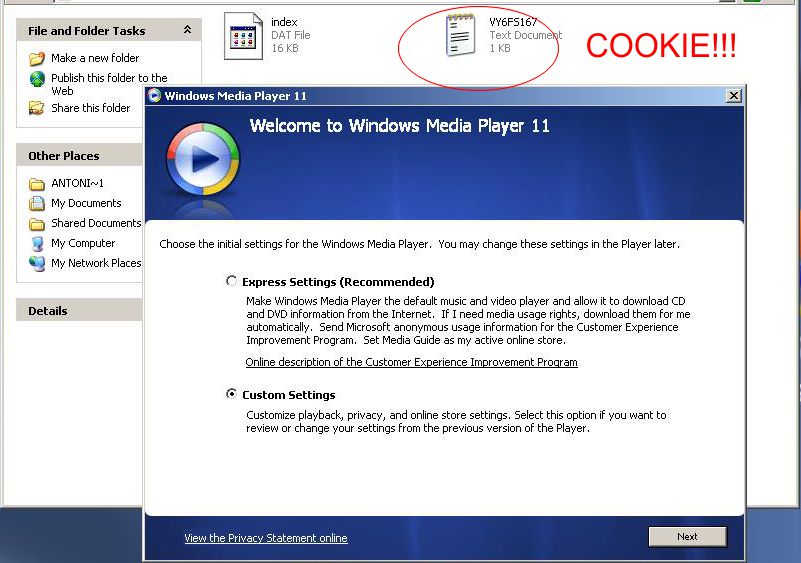Click Share this folder
Image resolution: width=801 pixels, height=563 pixels.
pyautogui.click(x=90, y=108)
